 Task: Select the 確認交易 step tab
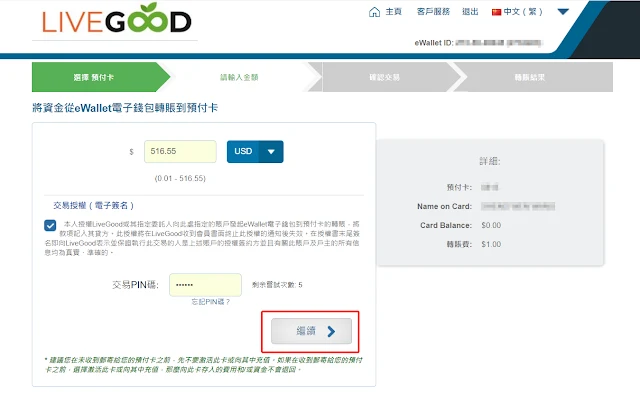point(384,77)
